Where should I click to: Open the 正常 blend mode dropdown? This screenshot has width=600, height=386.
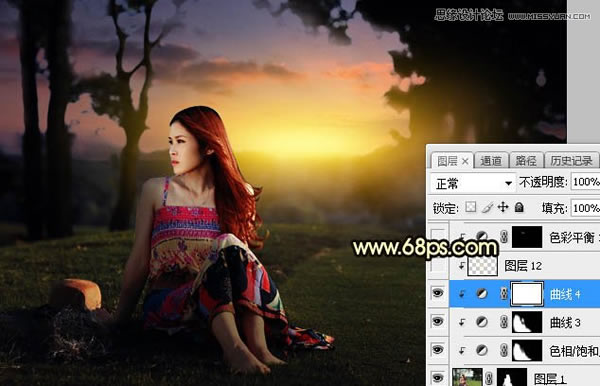(x=473, y=183)
